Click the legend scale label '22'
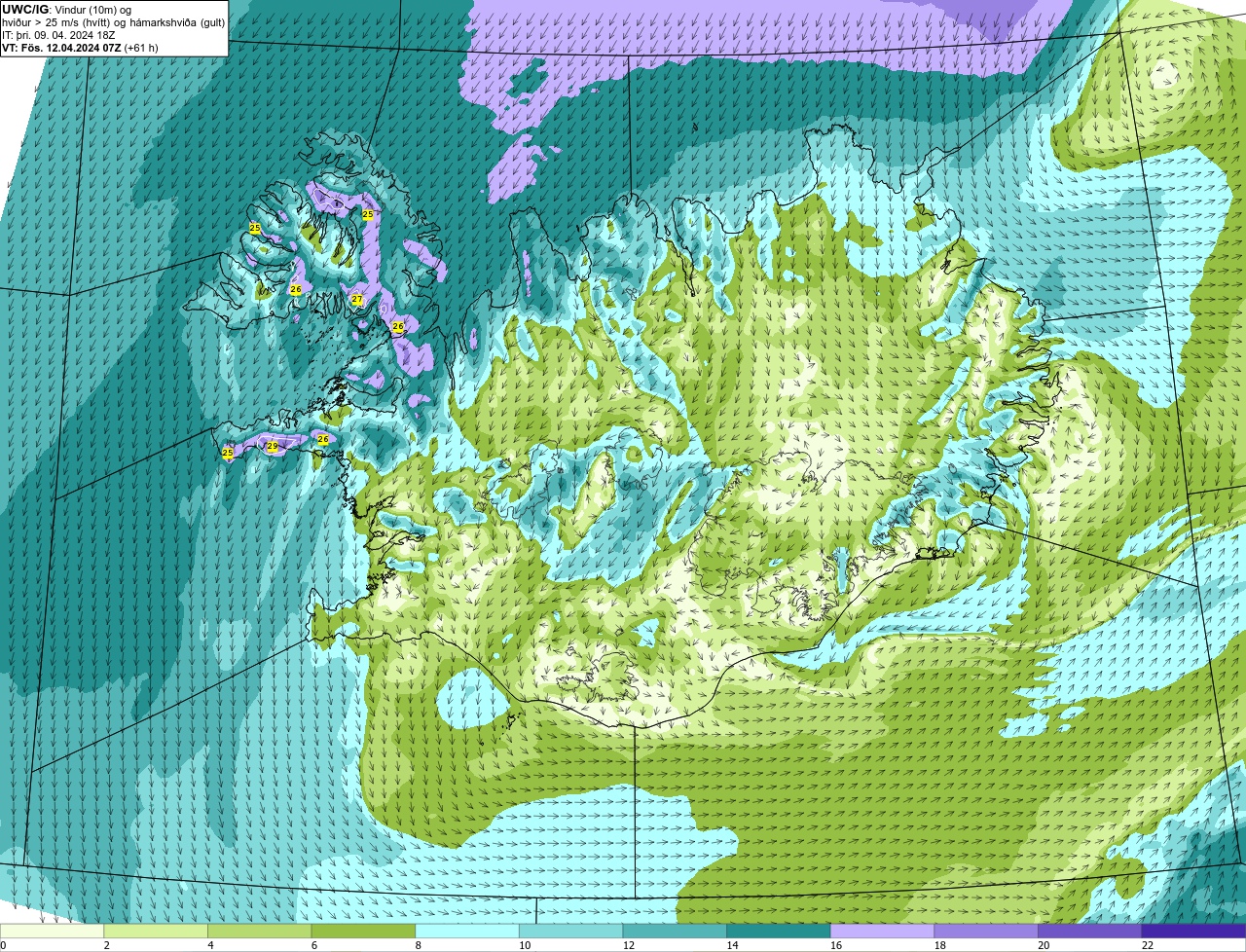This screenshot has width=1246, height=952. pos(1148,945)
